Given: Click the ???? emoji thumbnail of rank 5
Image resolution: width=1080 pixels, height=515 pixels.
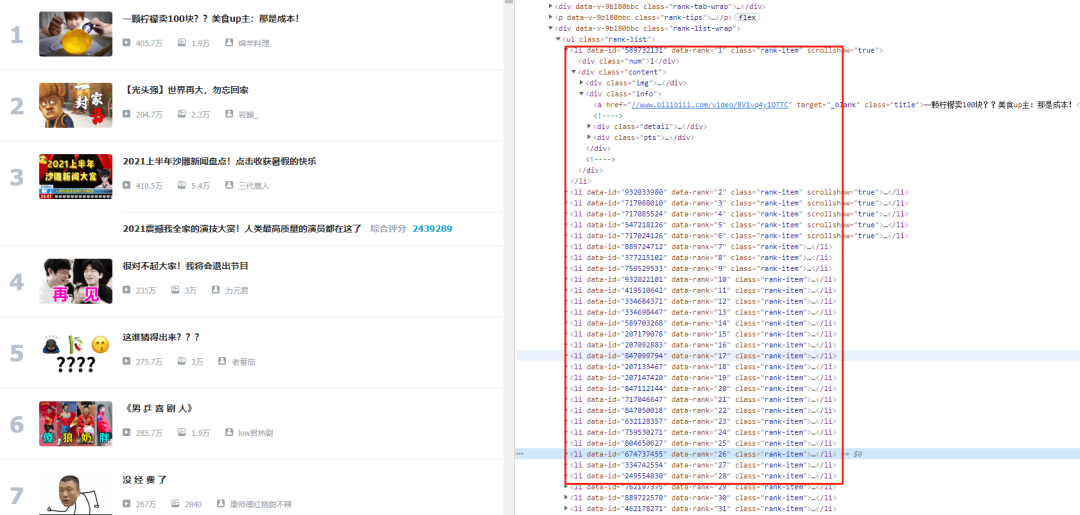Looking at the screenshot, I should [x=76, y=353].
